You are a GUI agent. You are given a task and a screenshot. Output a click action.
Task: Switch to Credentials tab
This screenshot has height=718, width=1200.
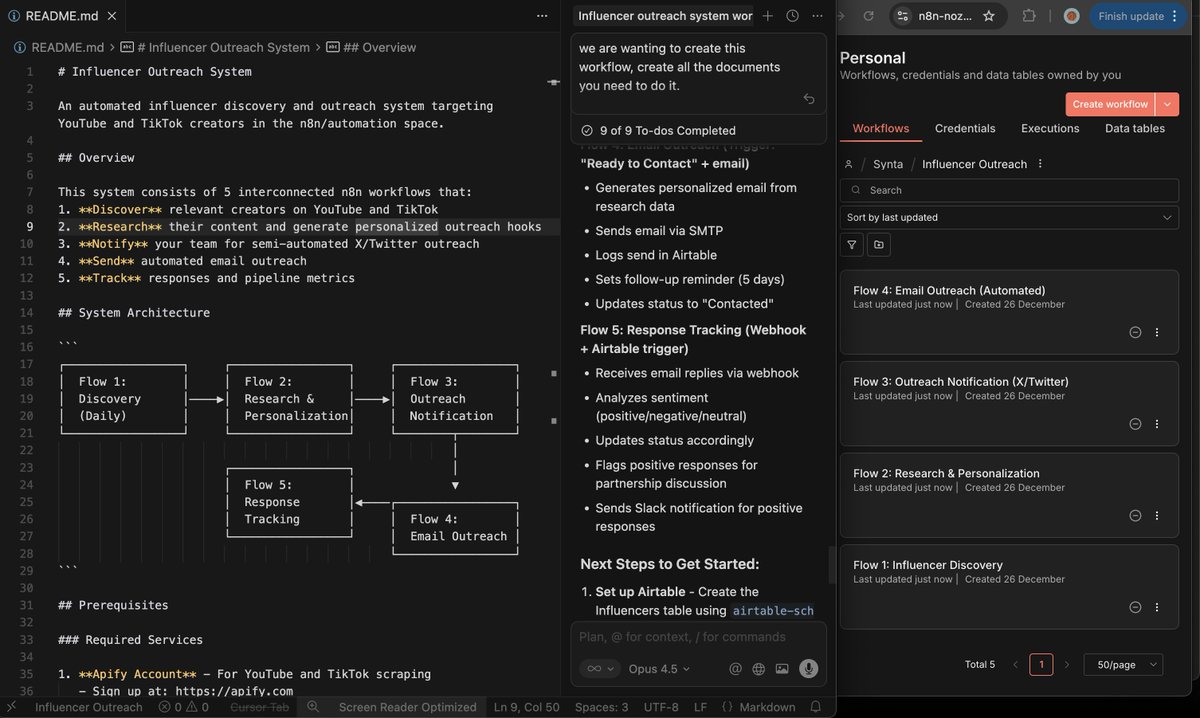coord(965,128)
